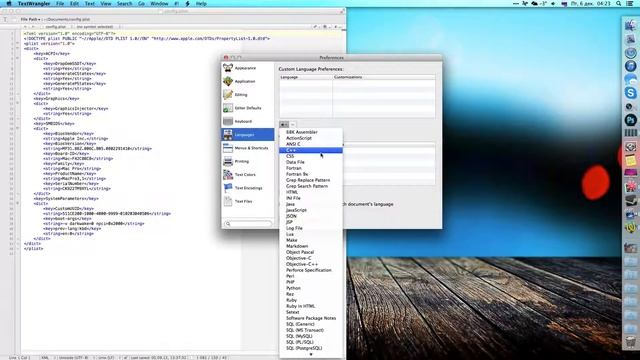Click the Stickies icon in the Dock
This screenshot has width=640, height=360.
pos(630,160)
